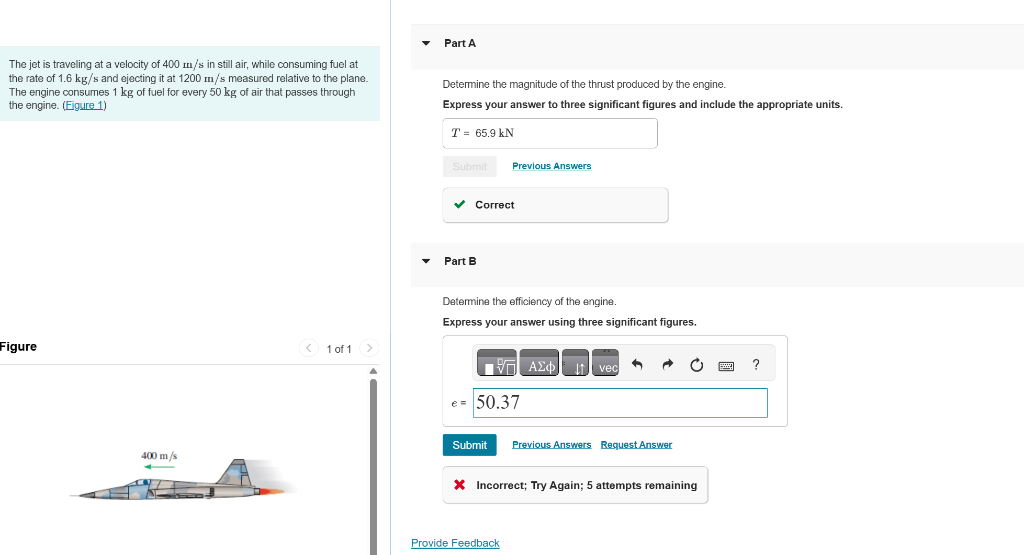Screen dimensions: 1024x555
Task: Redo the edit in answer box
Action: (x=667, y=364)
